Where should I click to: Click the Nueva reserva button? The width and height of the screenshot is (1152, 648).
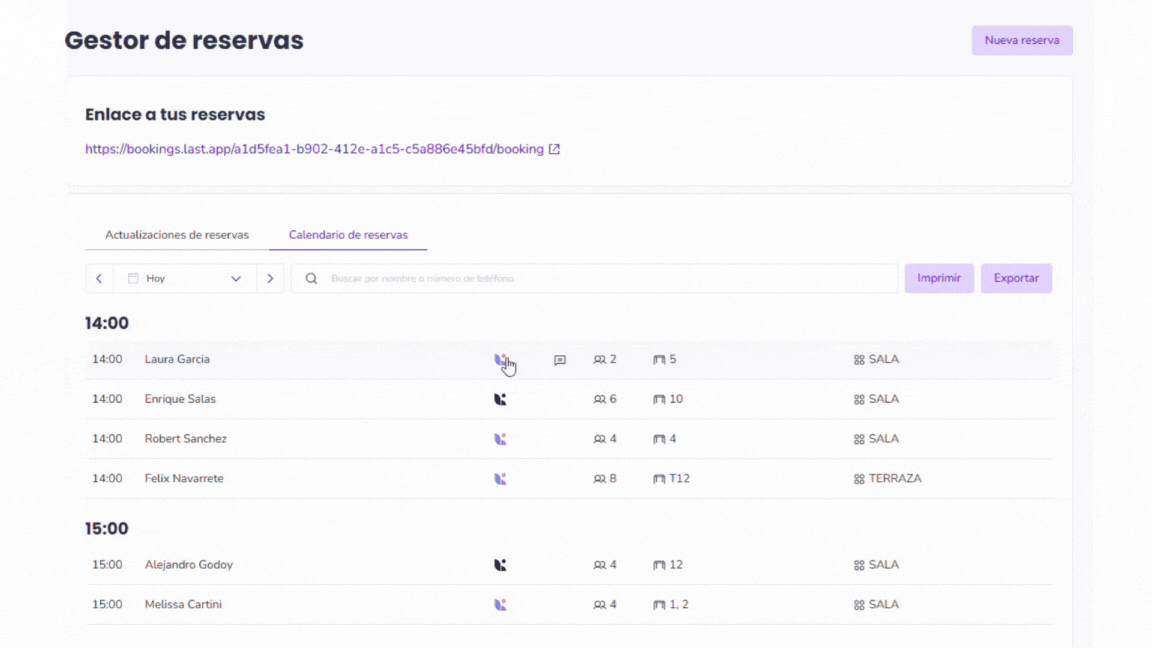(x=1021, y=41)
